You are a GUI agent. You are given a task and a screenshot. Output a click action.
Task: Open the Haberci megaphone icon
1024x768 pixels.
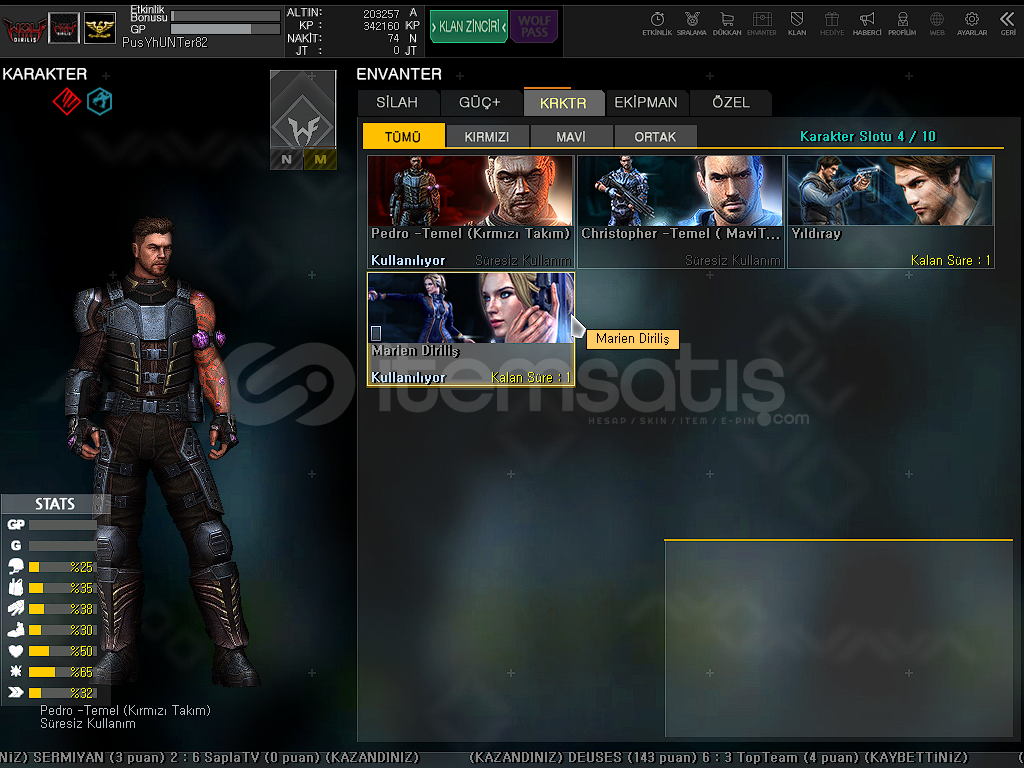click(867, 23)
